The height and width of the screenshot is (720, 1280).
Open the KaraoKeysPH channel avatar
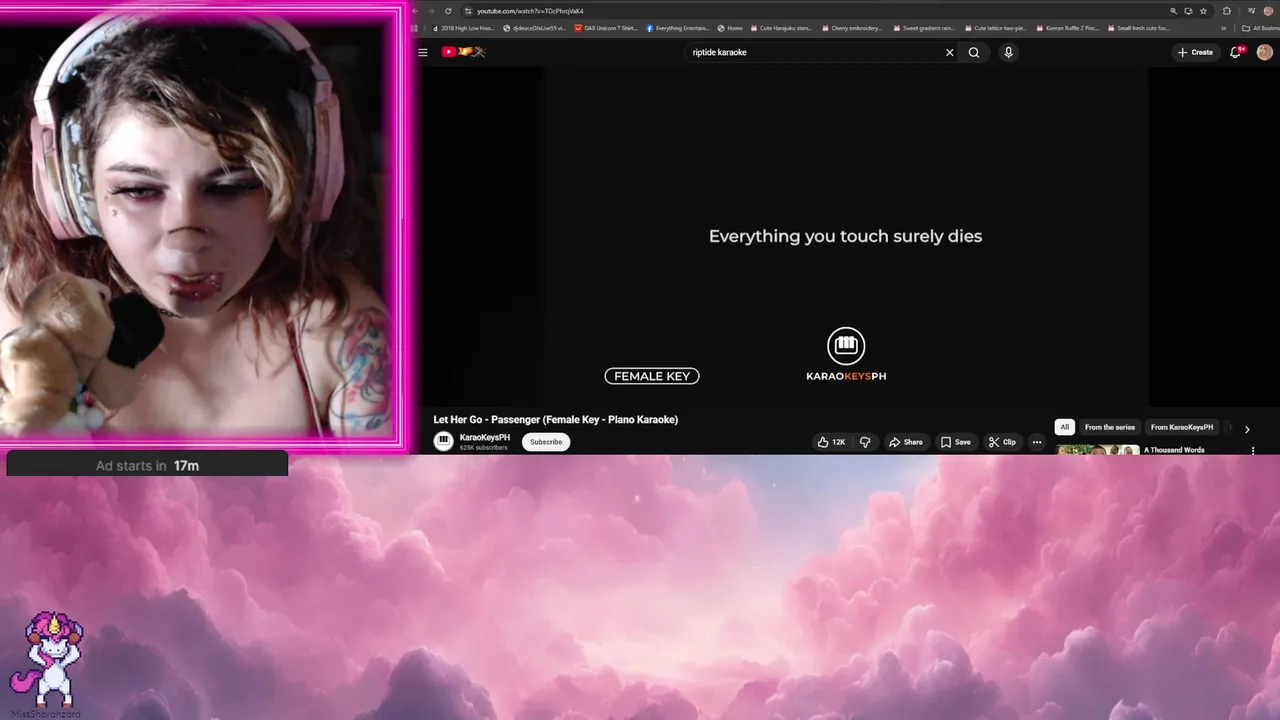pos(443,441)
